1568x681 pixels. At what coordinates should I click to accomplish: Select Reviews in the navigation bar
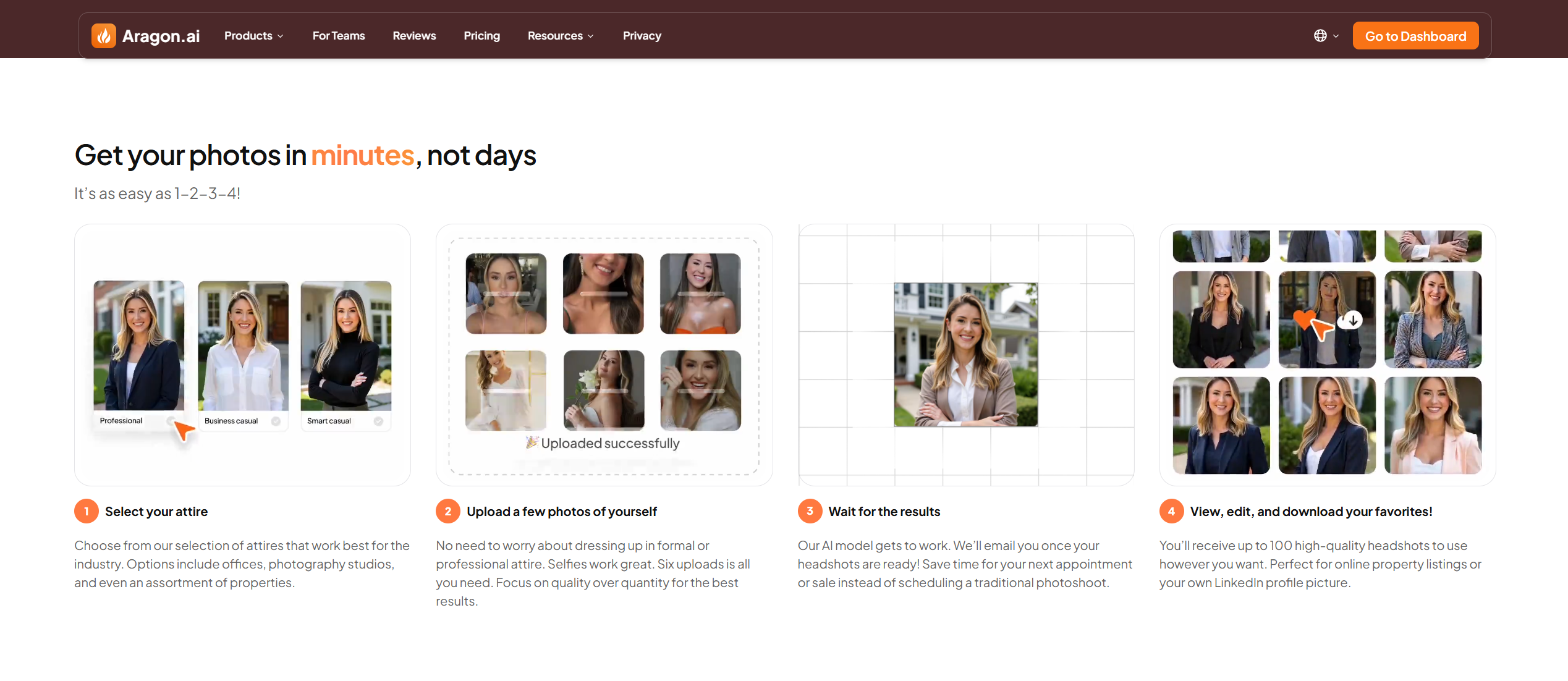tap(414, 35)
